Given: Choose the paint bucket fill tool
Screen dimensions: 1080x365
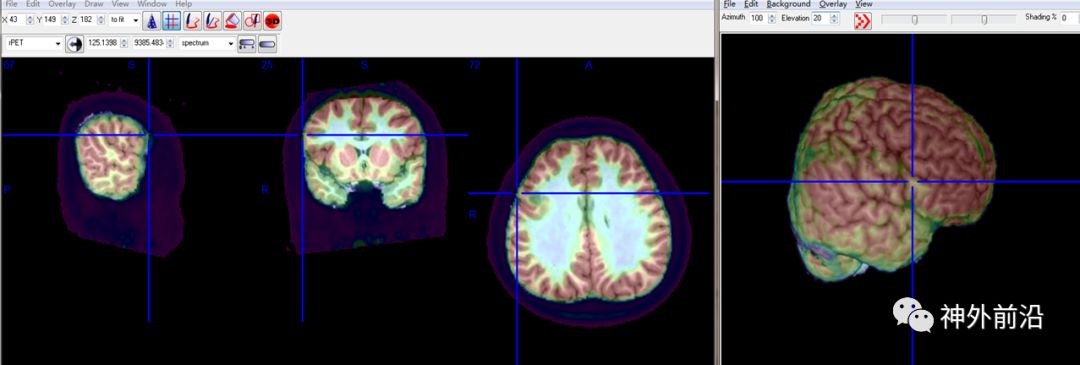Looking at the screenshot, I should [233, 21].
